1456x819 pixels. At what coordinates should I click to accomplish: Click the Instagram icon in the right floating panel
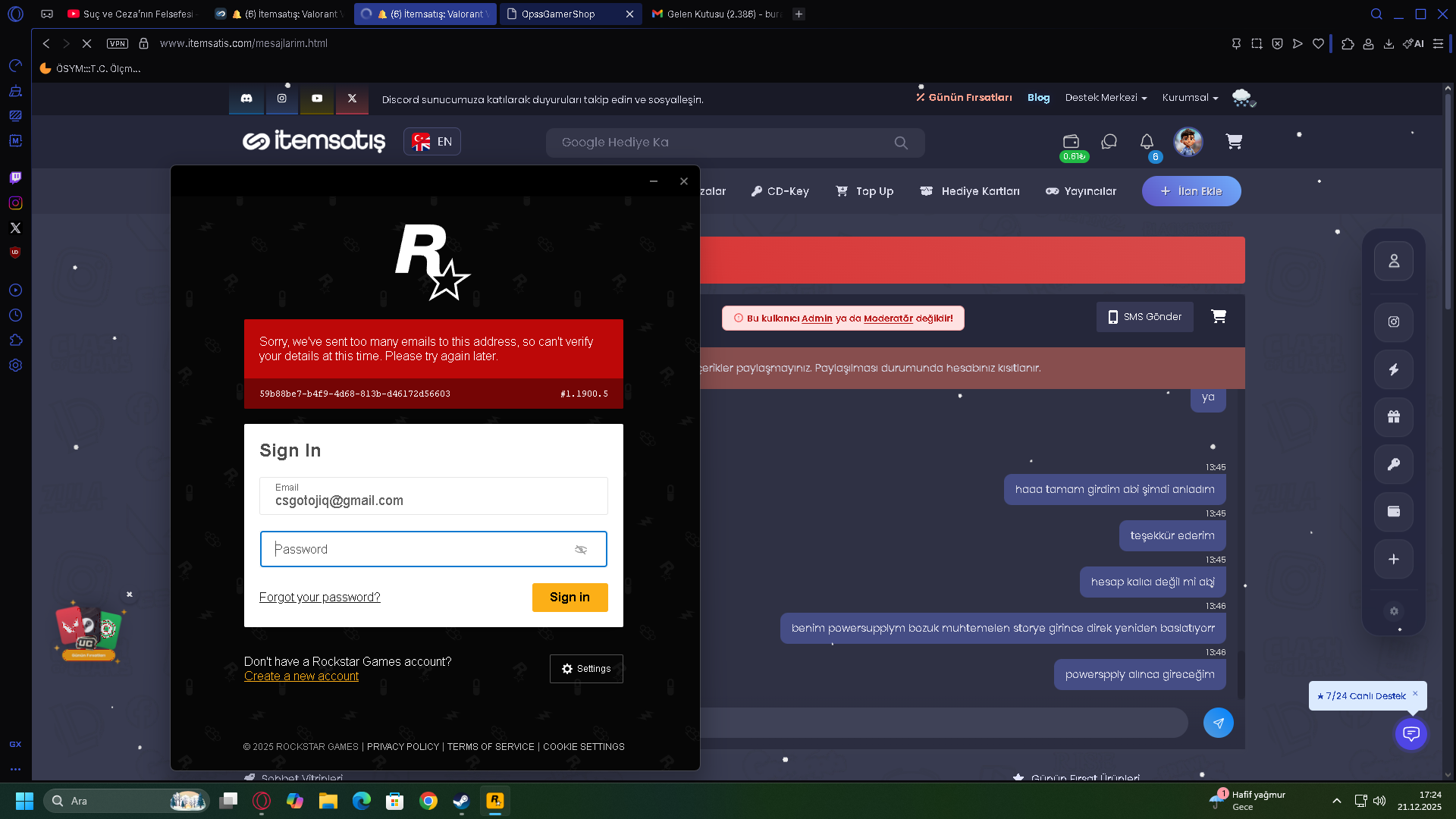(1394, 322)
